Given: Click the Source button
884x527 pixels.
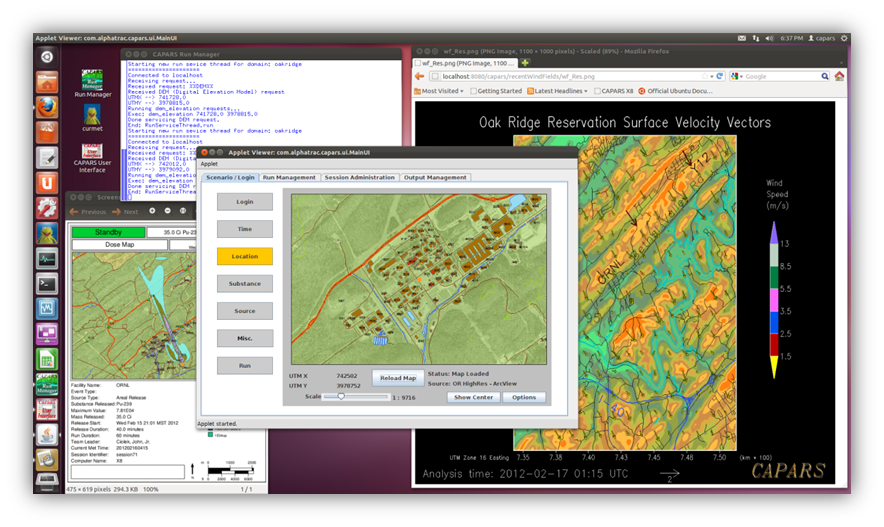Looking at the screenshot, I should point(245,311).
